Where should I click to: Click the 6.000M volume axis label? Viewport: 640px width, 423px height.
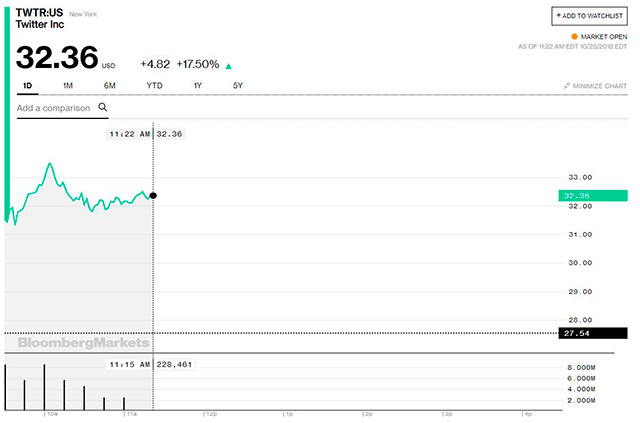coord(581,378)
